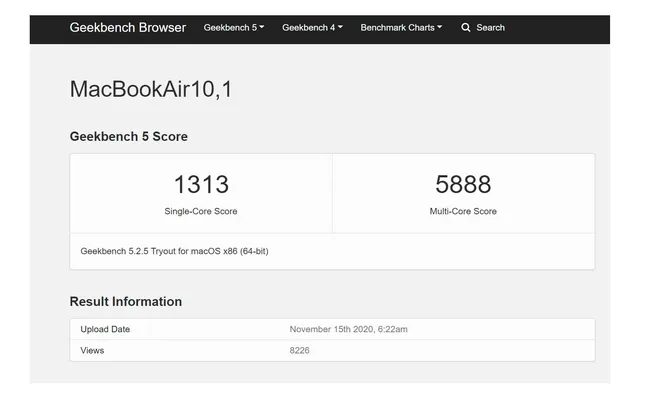650x412 pixels.
Task: Open the Geekbench 4 dropdown menu
Action: coord(313,27)
